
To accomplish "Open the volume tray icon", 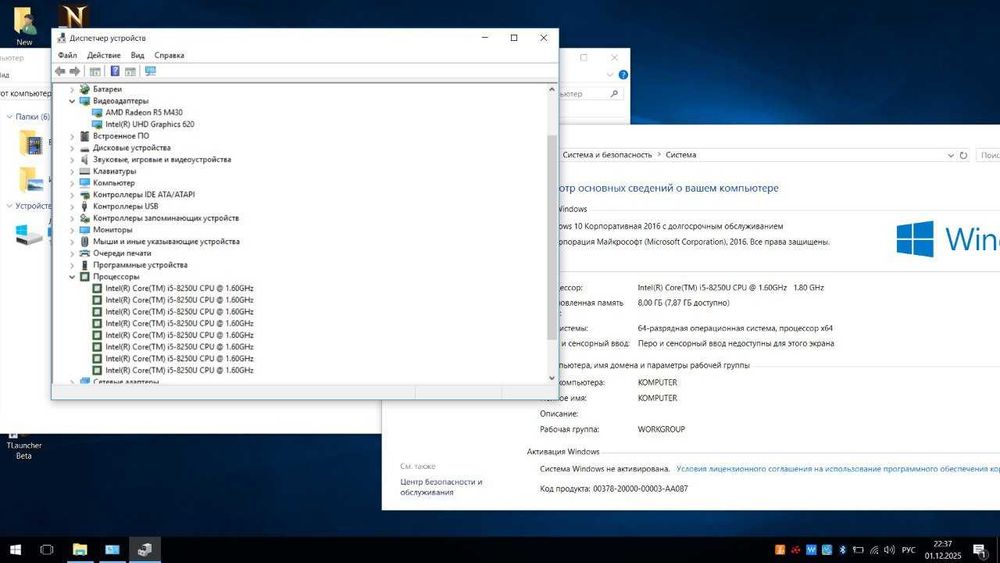I will point(889,550).
